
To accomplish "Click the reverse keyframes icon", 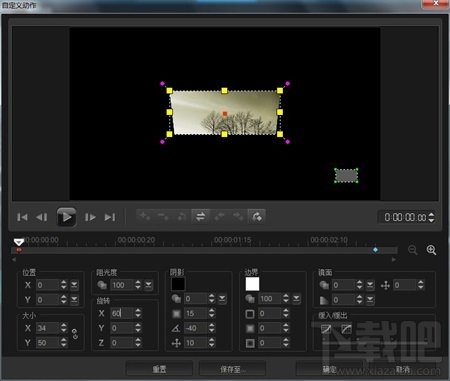I will 200,217.
